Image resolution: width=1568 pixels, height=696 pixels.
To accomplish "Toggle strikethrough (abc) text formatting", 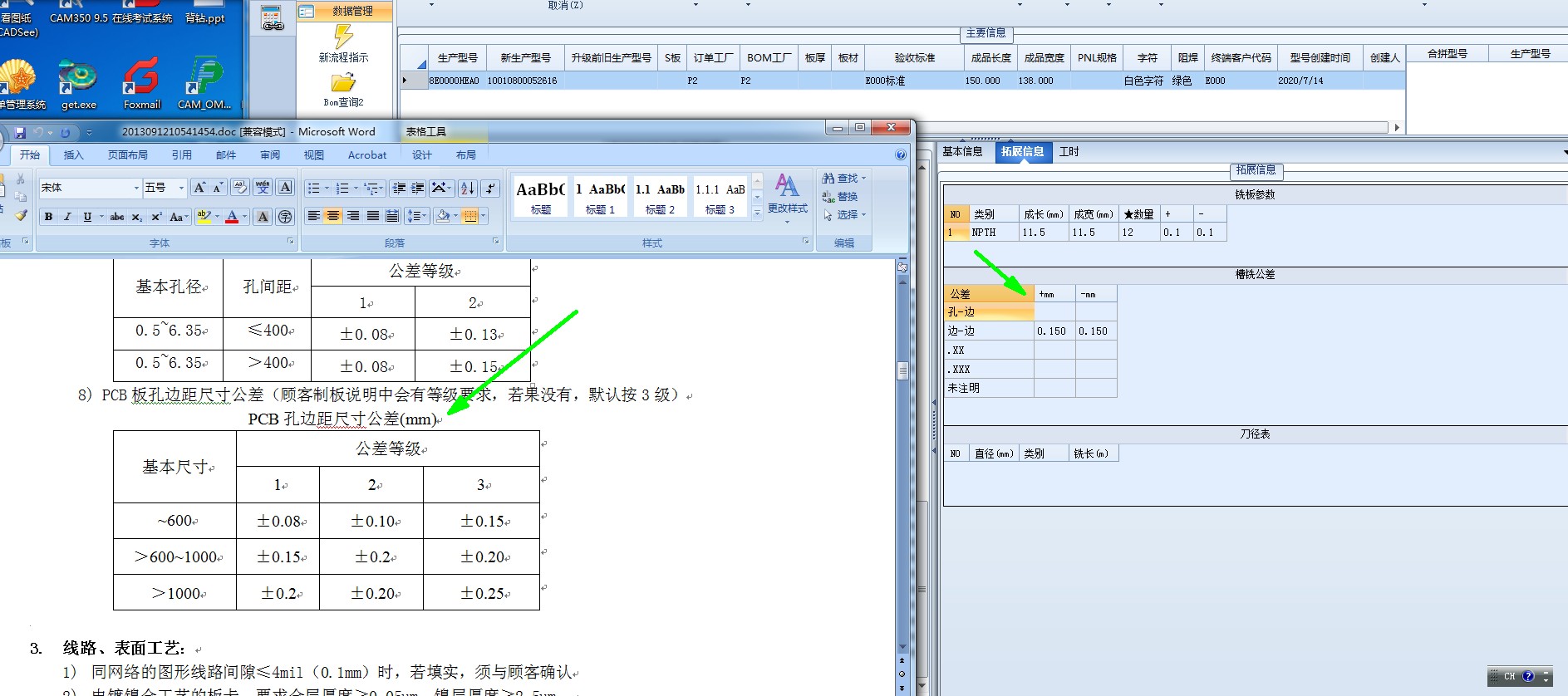I will click(x=117, y=217).
